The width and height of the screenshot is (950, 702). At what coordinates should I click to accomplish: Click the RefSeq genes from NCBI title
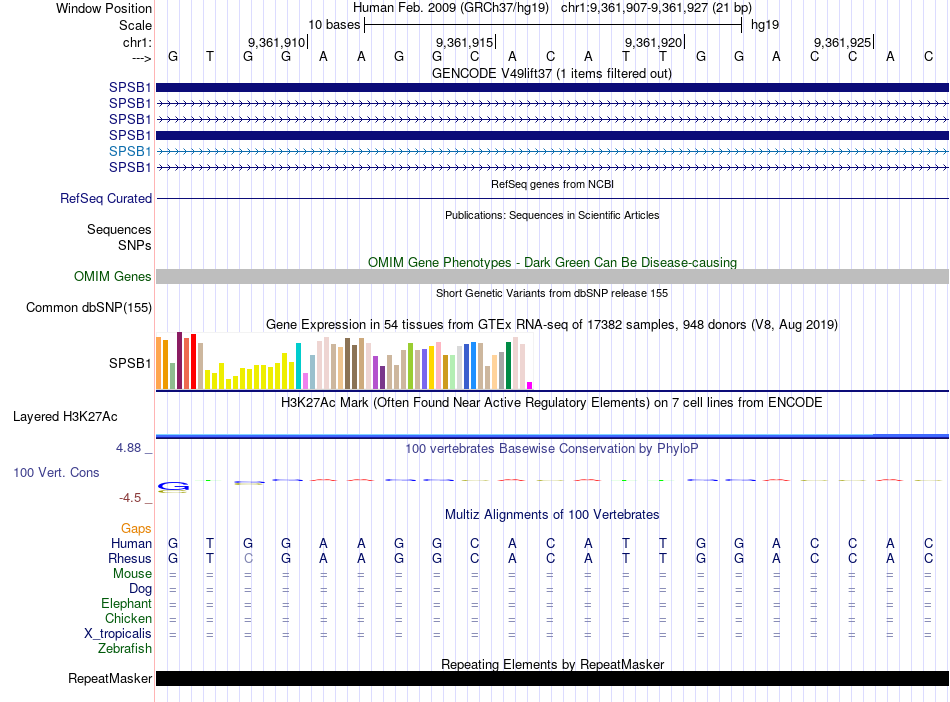point(552,184)
